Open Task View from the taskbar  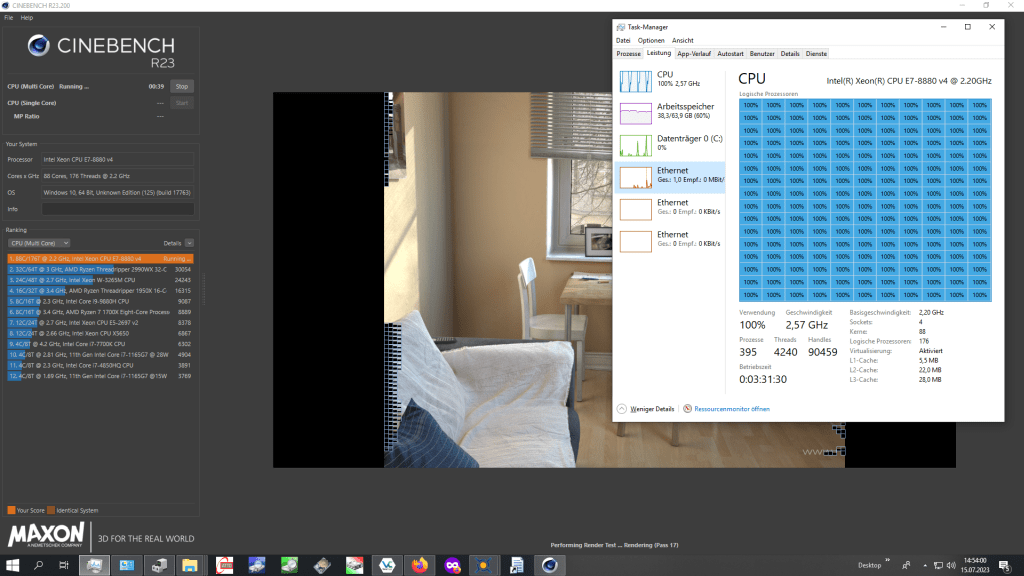pyautogui.click(x=63, y=565)
